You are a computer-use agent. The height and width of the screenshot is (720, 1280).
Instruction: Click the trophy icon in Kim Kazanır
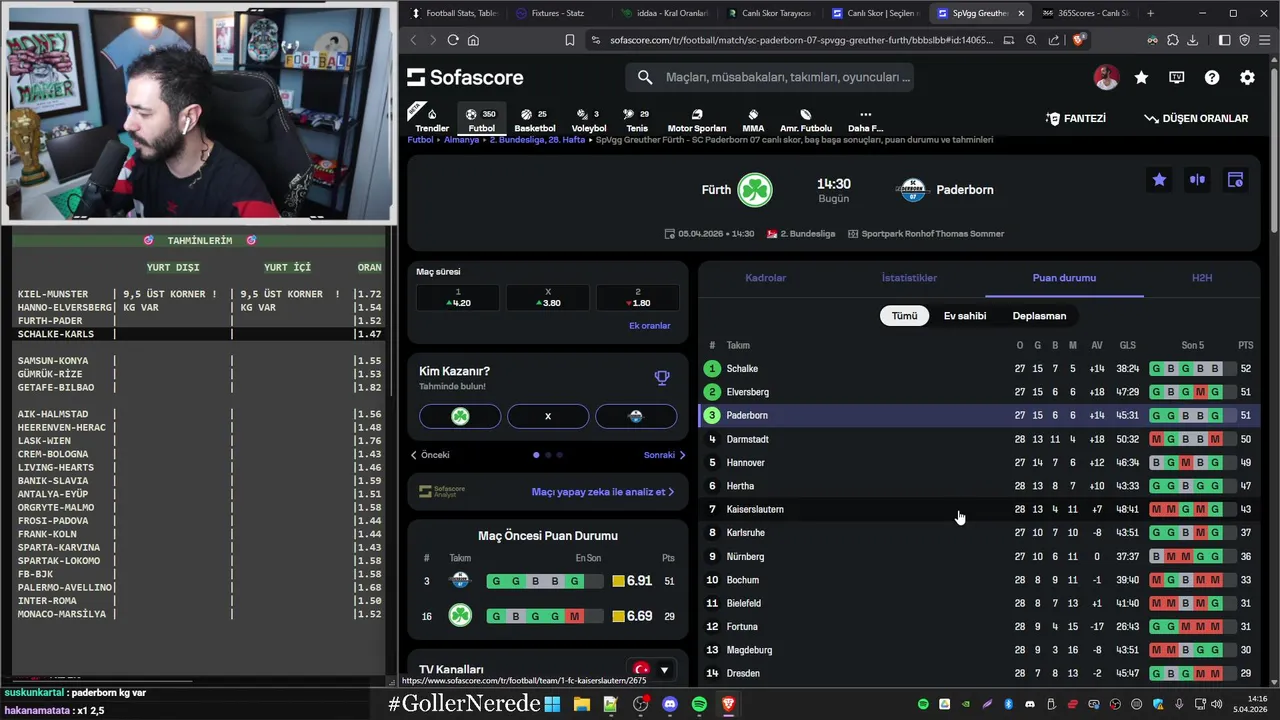[x=661, y=378]
